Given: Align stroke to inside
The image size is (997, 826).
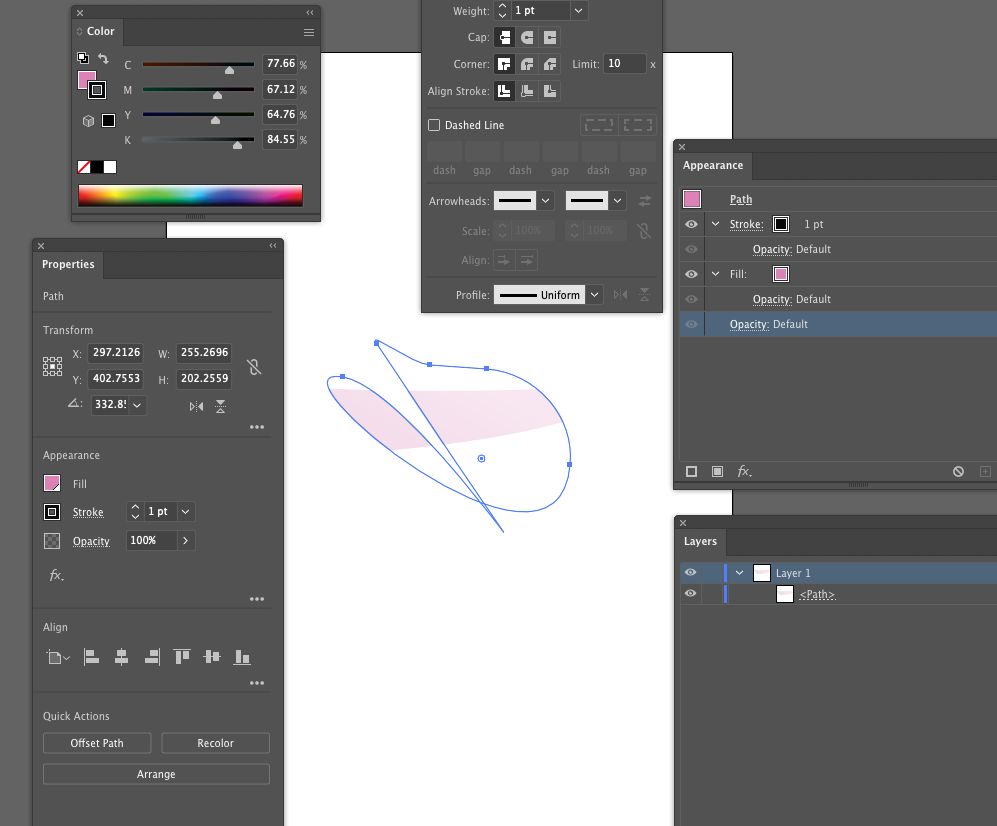Looking at the screenshot, I should (x=527, y=91).
